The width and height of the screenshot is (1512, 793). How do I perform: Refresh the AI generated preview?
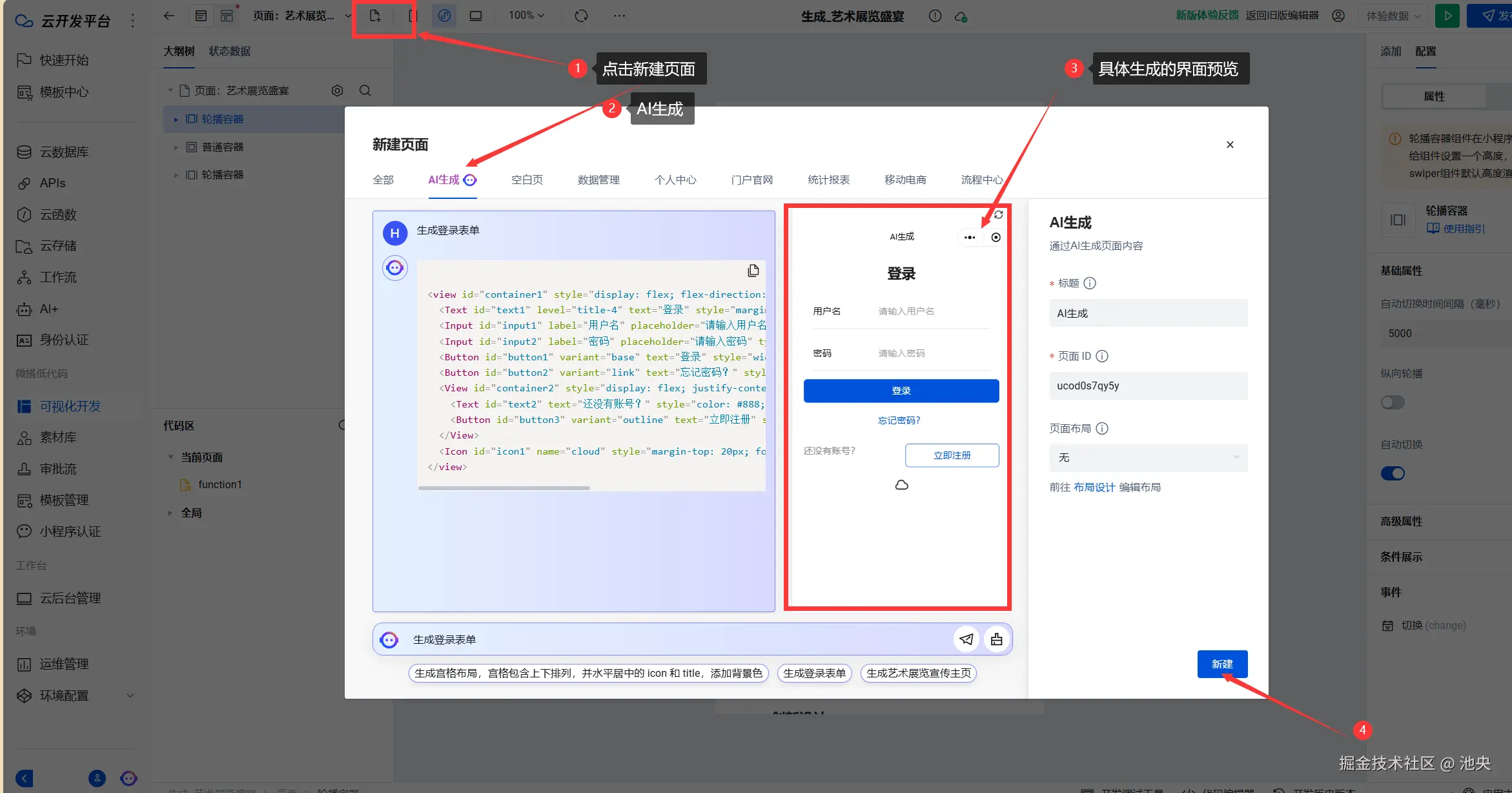point(998,214)
